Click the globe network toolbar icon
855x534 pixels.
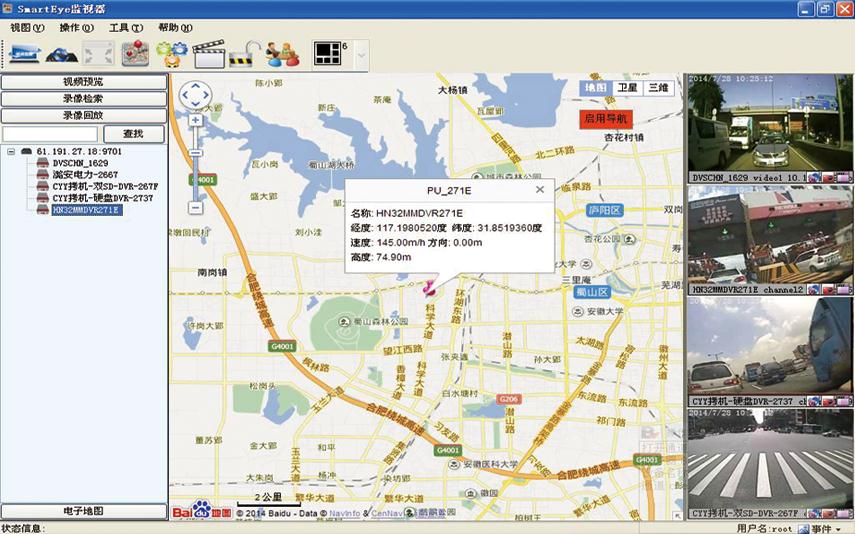pyautogui.click(x=61, y=55)
